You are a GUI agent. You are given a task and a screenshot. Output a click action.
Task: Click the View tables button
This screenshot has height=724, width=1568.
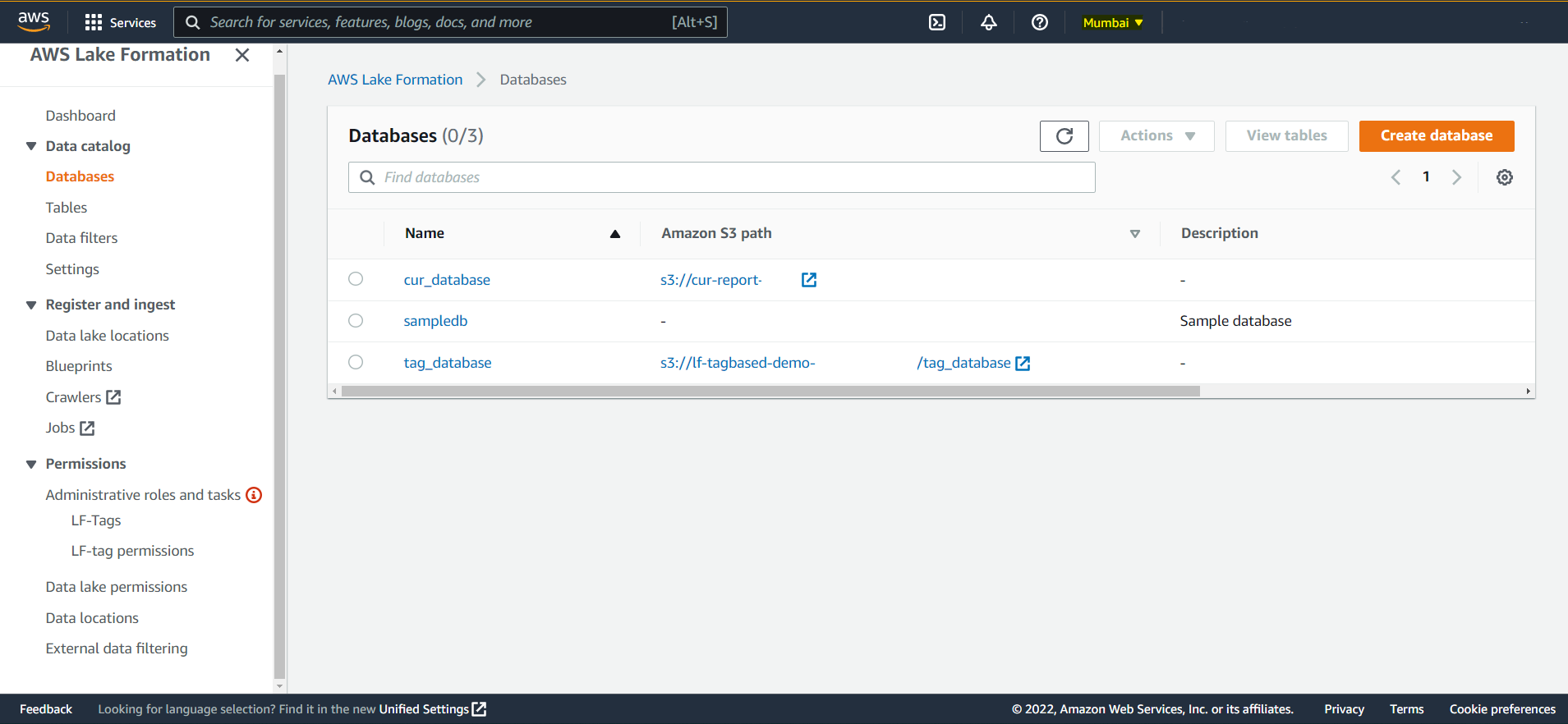coord(1286,136)
